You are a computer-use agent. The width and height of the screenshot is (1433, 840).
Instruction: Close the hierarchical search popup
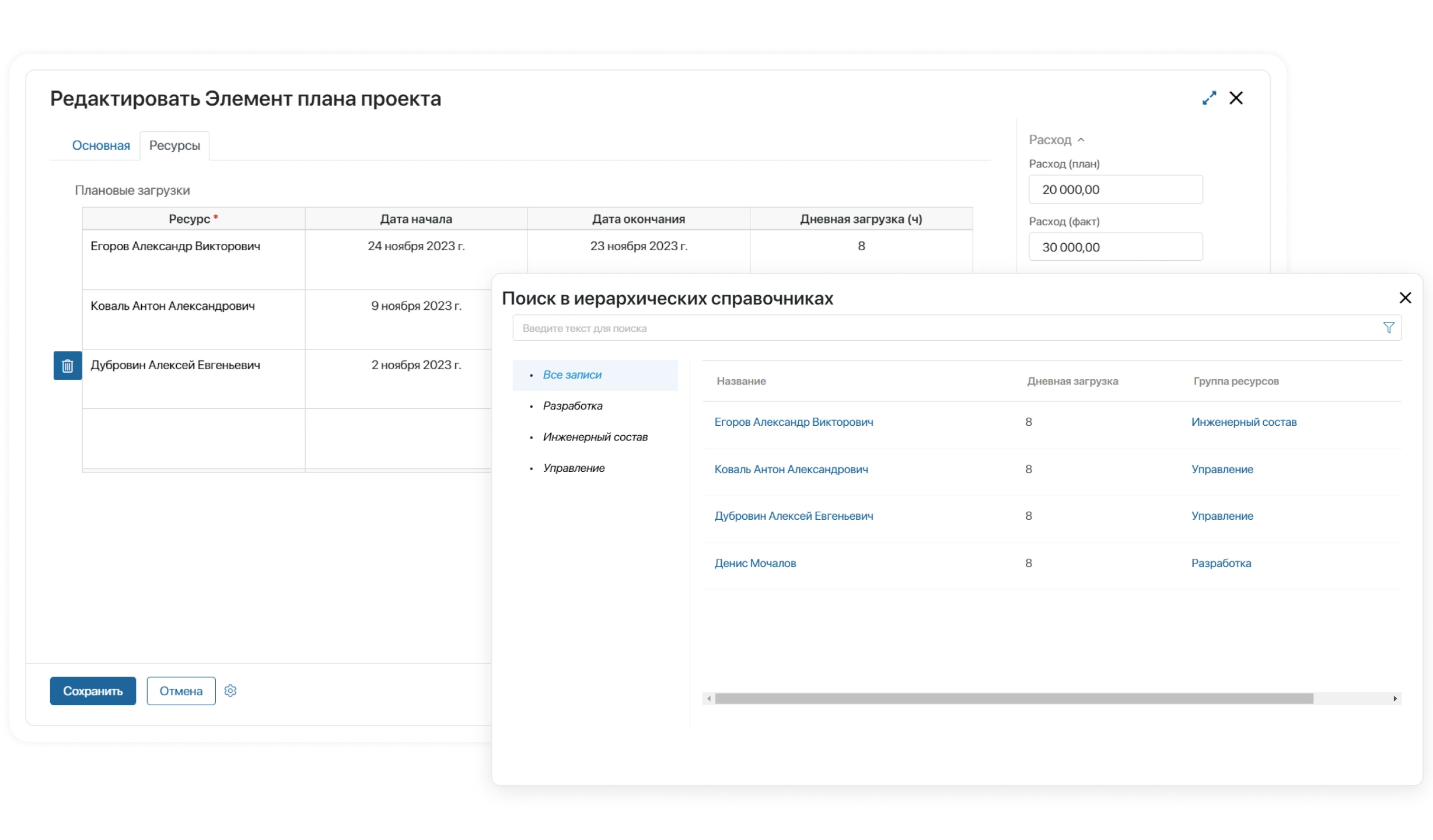click(x=1405, y=298)
